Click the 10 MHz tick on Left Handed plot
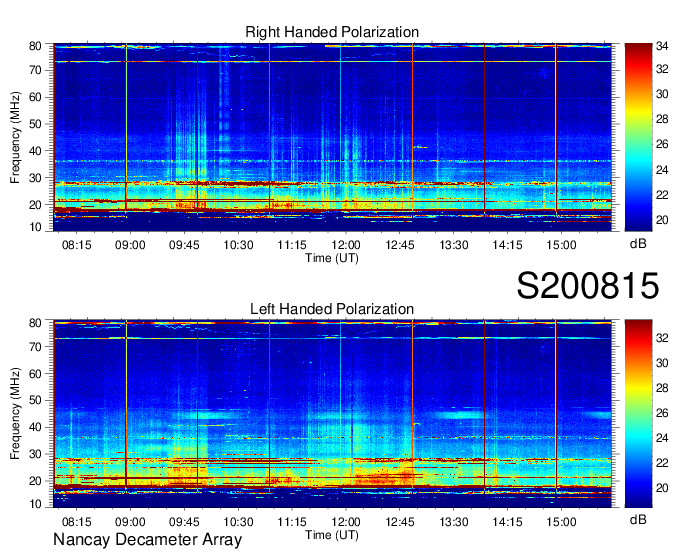 (35, 504)
